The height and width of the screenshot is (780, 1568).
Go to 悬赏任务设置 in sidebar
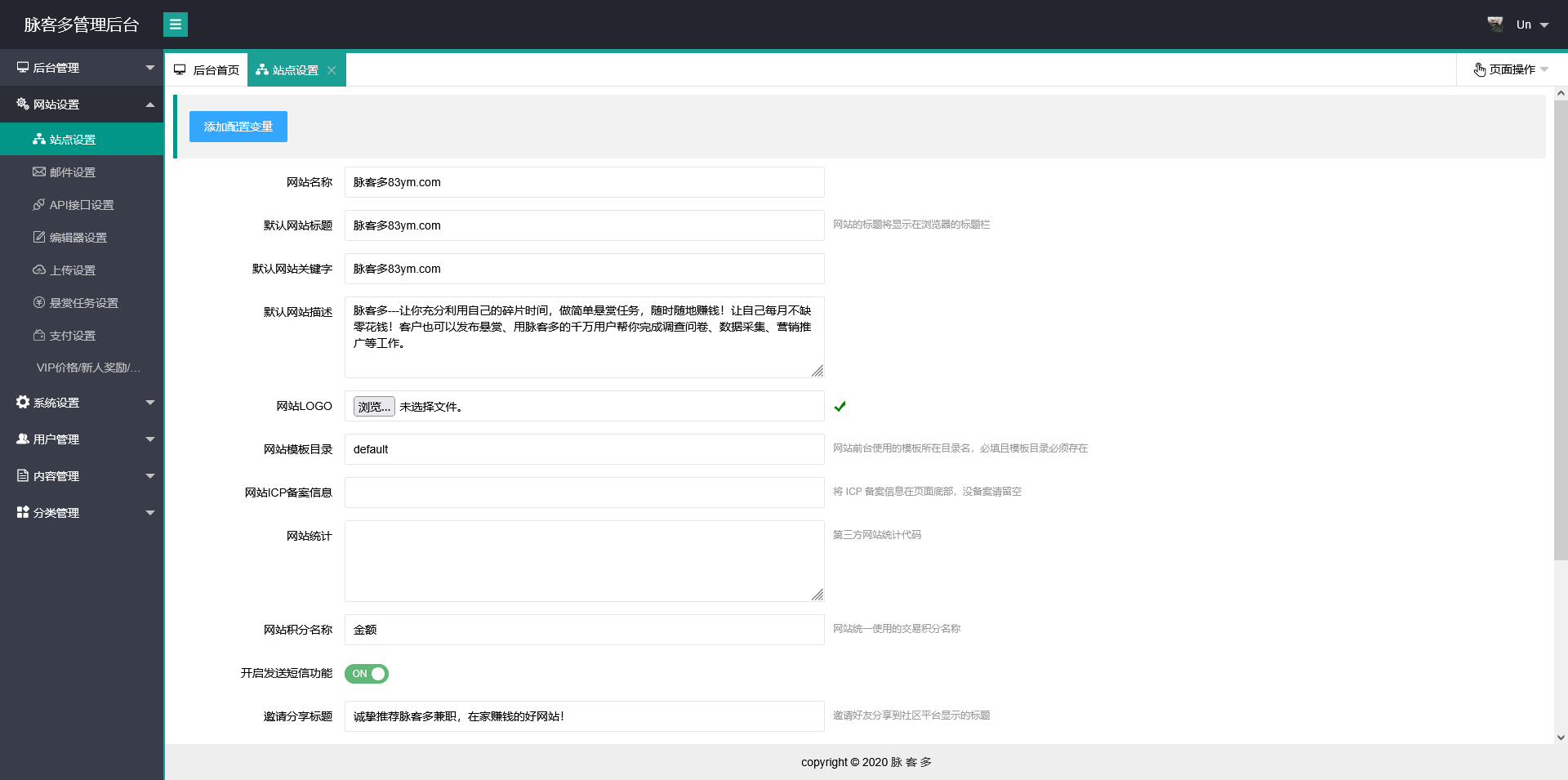(83, 303)
